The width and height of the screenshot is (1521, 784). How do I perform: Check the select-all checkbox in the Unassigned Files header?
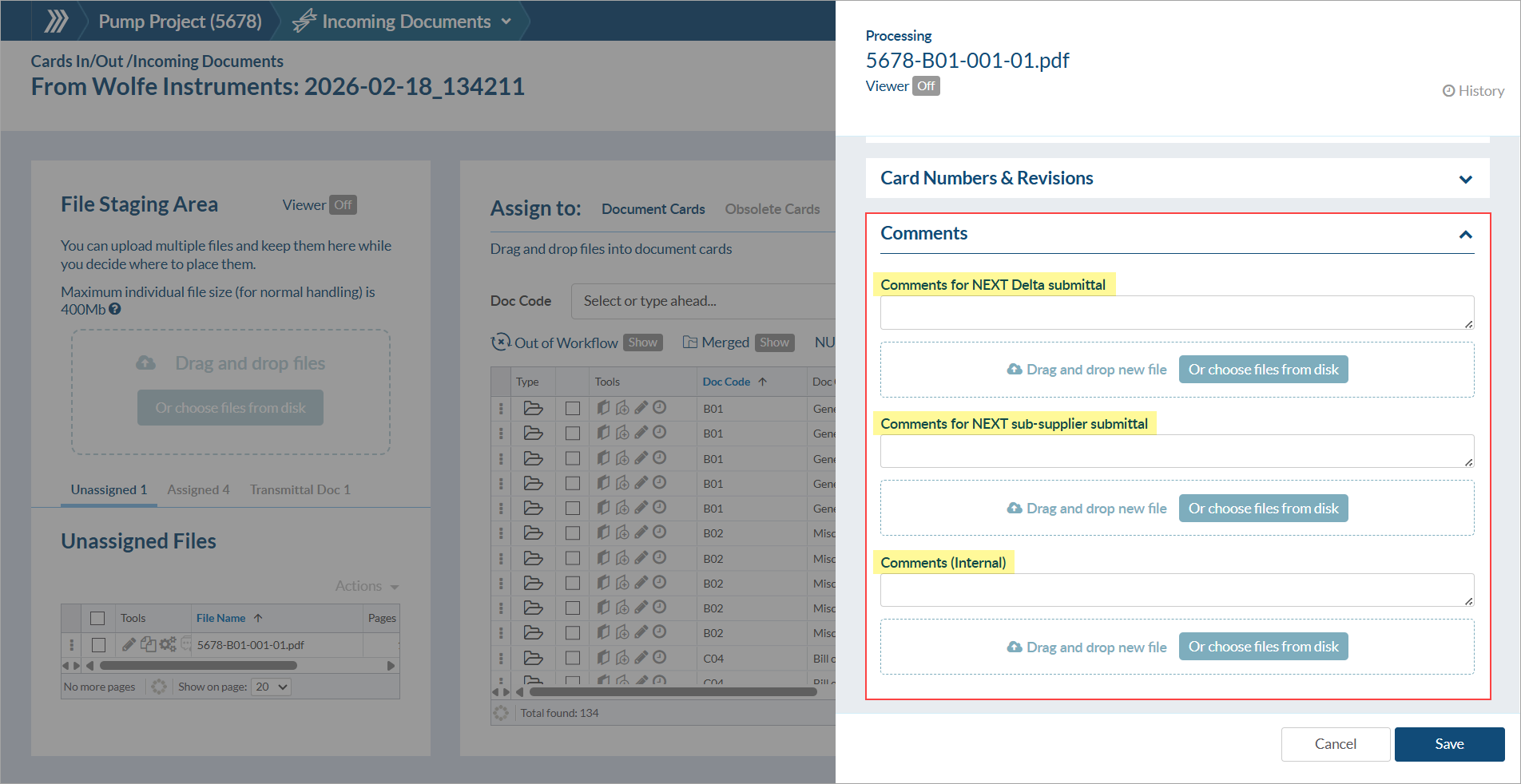pos(97,618)
